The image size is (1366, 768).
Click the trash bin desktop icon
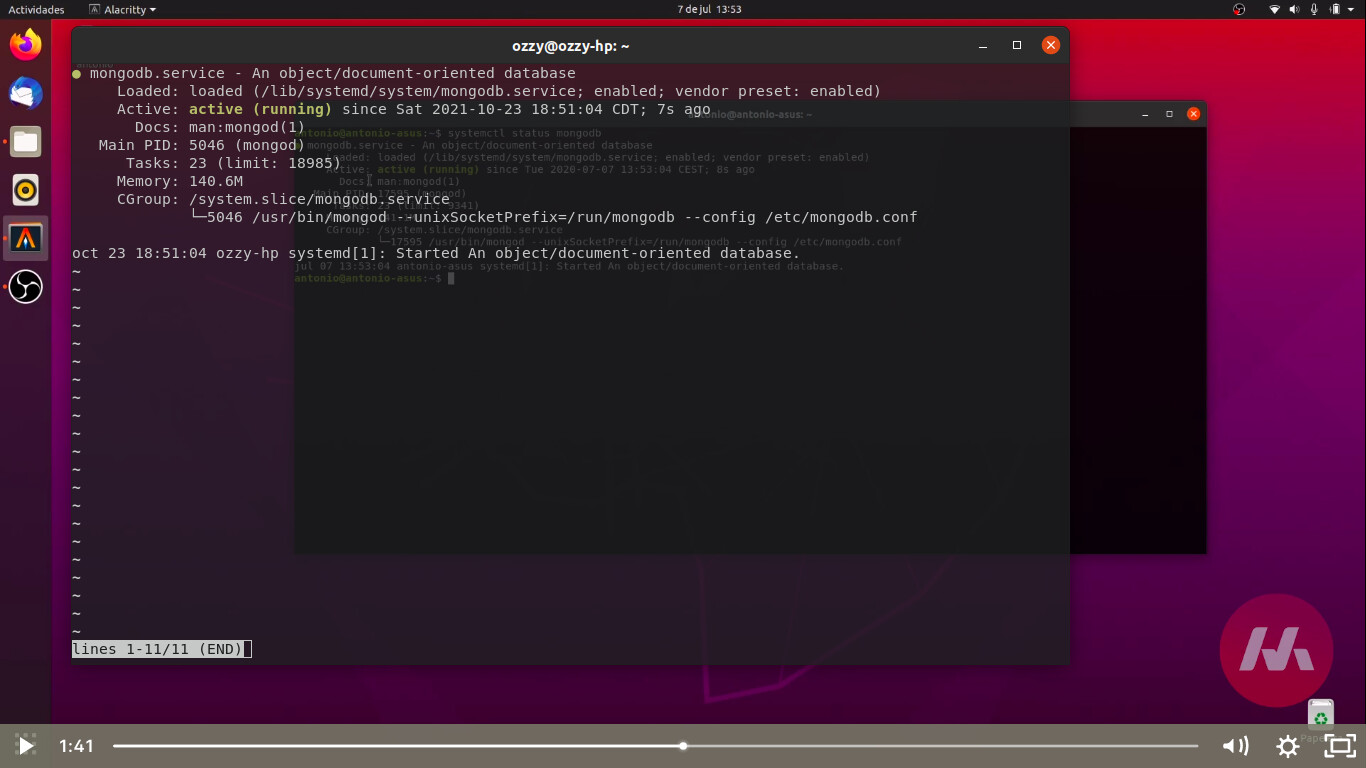point(1320,716)
